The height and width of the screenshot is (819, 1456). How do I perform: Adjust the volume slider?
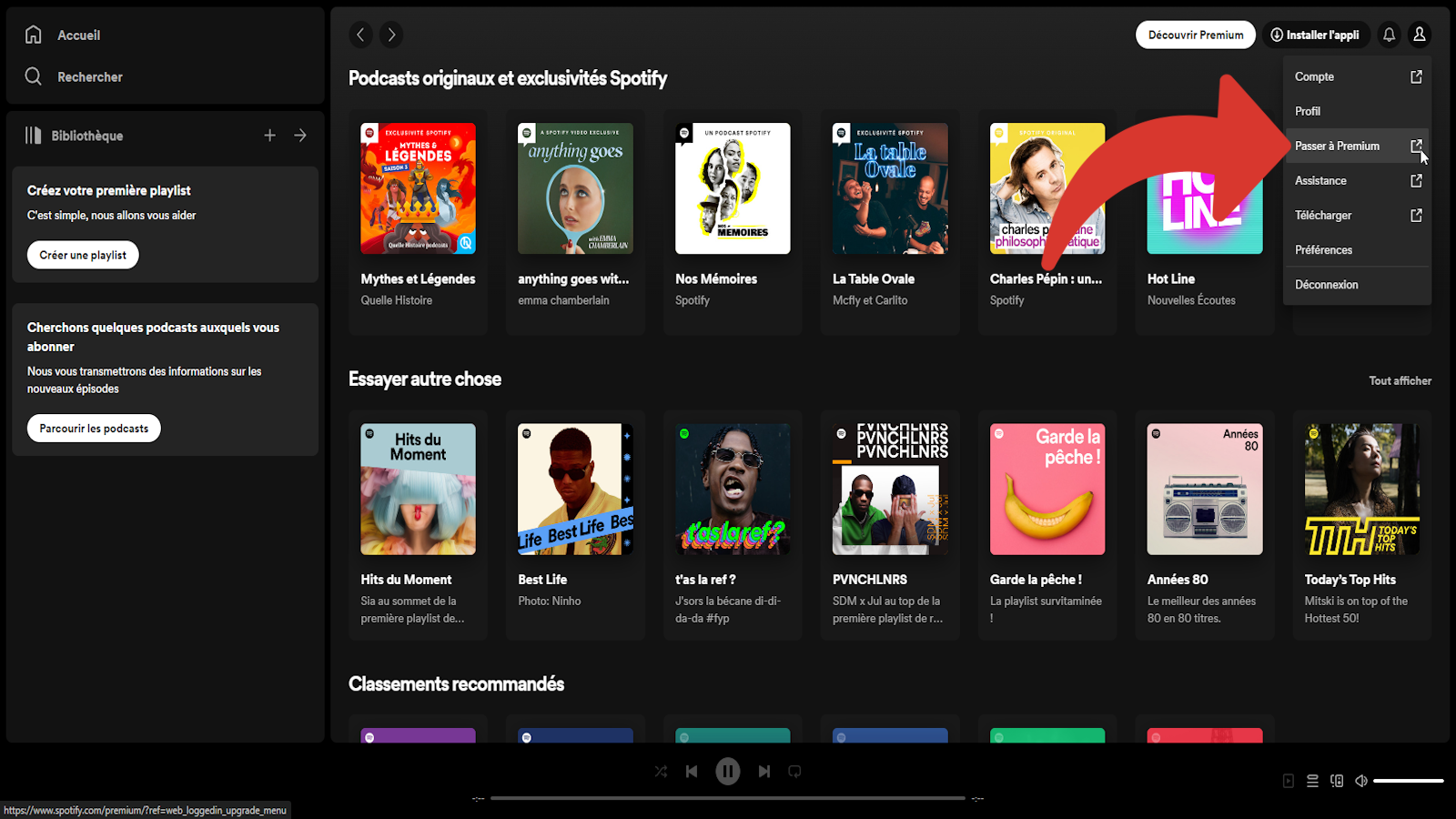pyautogui.click(x=1408, y=781)
